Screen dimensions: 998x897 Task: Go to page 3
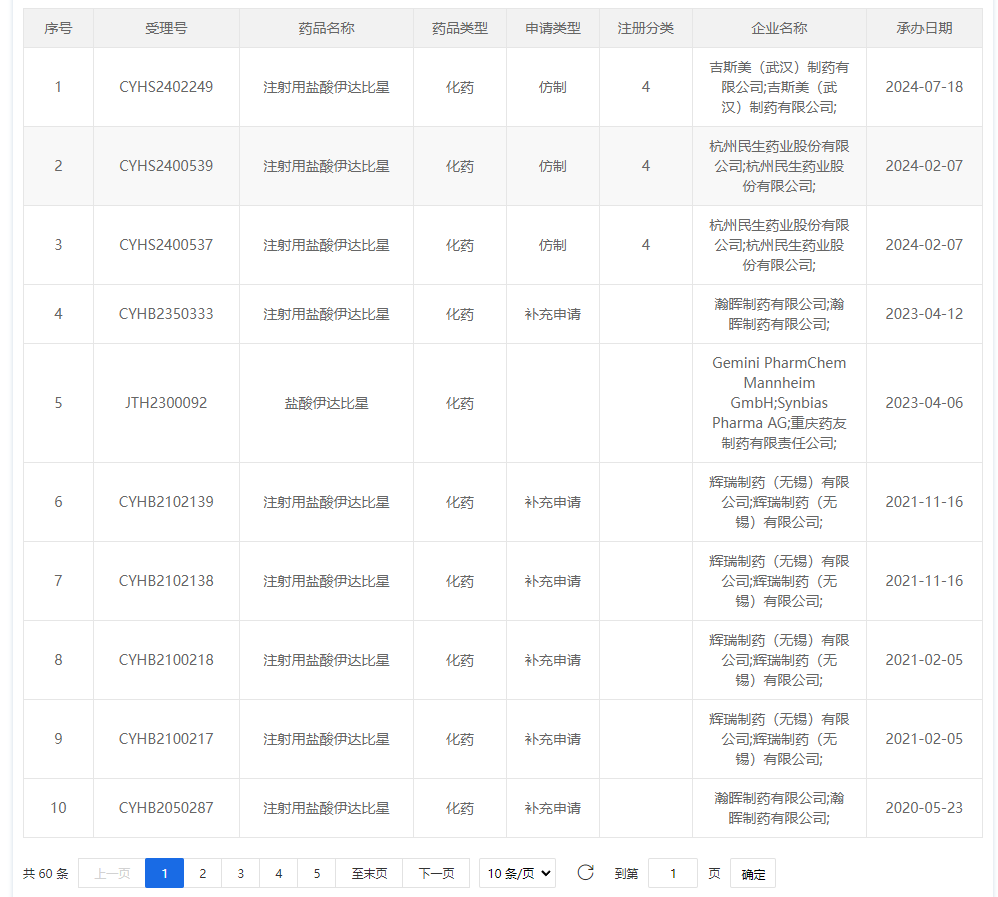[241, 873]
